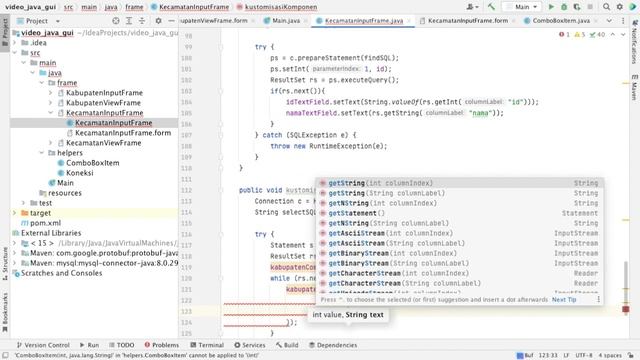Viewport: 640px width, 360px height.
Task: Expand all icon in Project panel header
Action: coord(129,21)
